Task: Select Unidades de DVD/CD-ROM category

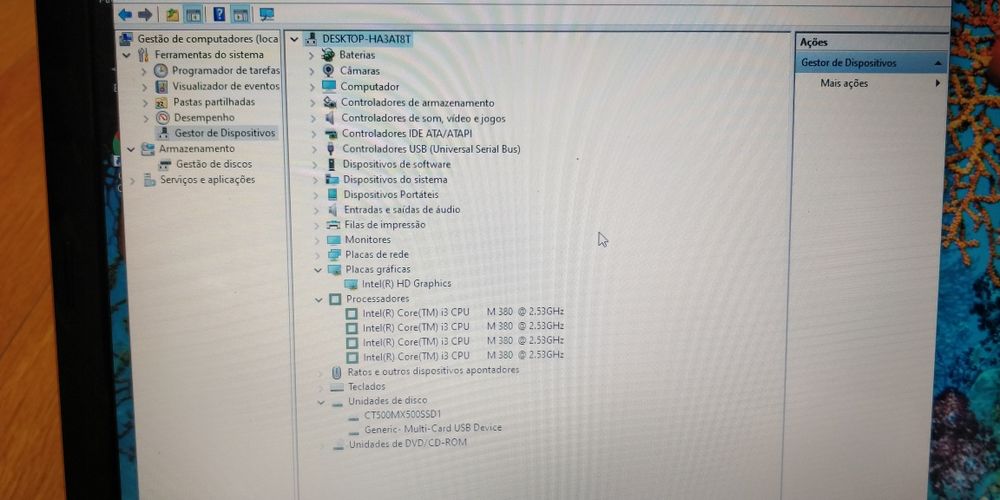Action: pos(408,444)
